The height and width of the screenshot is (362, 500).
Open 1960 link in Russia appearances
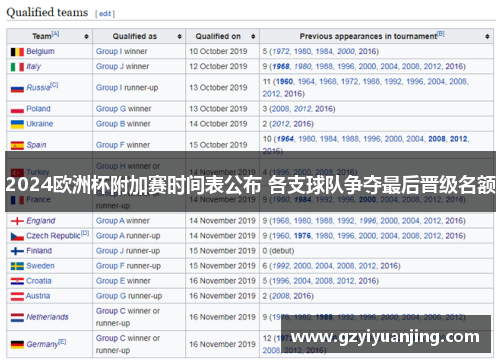click(x=284, y=81)
